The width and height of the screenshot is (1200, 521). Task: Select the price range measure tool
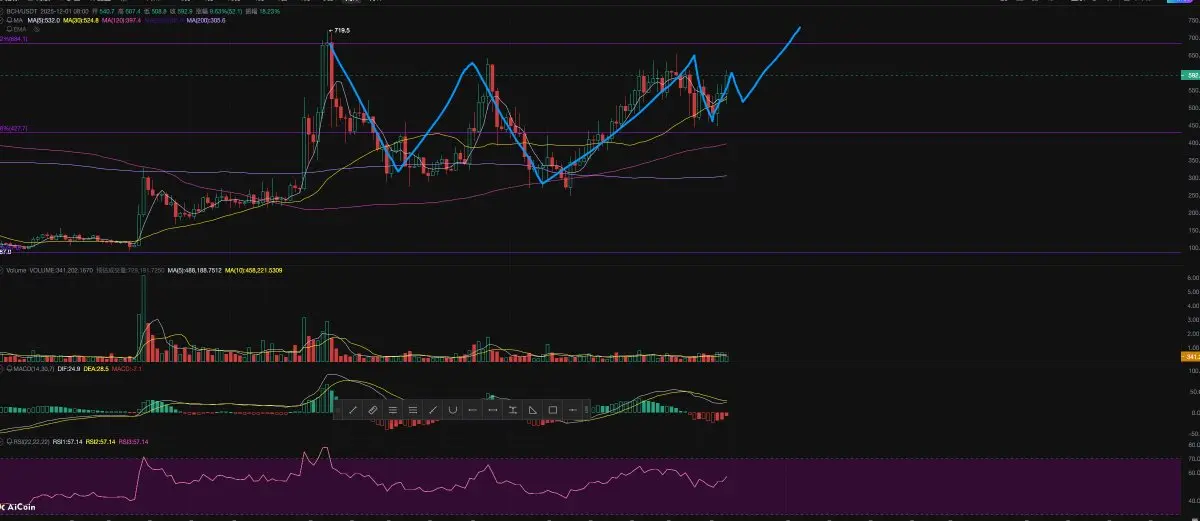point(513,410)
